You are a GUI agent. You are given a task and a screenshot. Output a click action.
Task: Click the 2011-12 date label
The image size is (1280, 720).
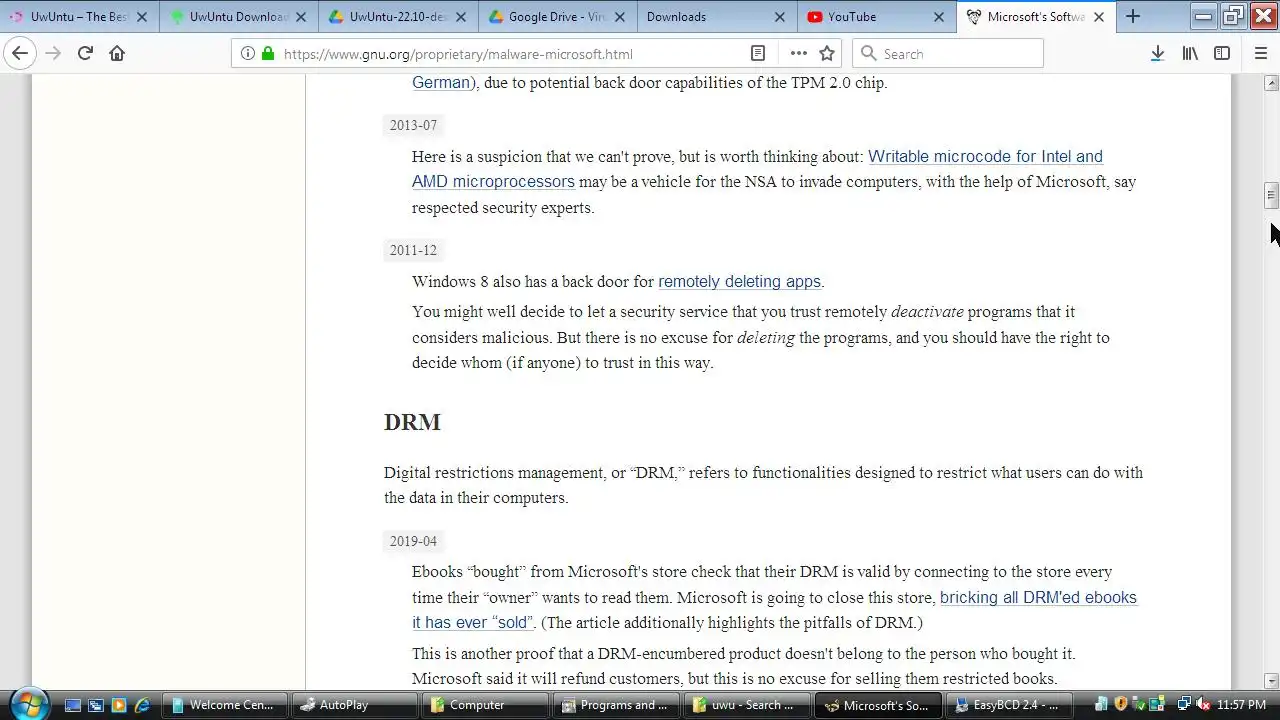pyautogui.click(x=413, y=250)
